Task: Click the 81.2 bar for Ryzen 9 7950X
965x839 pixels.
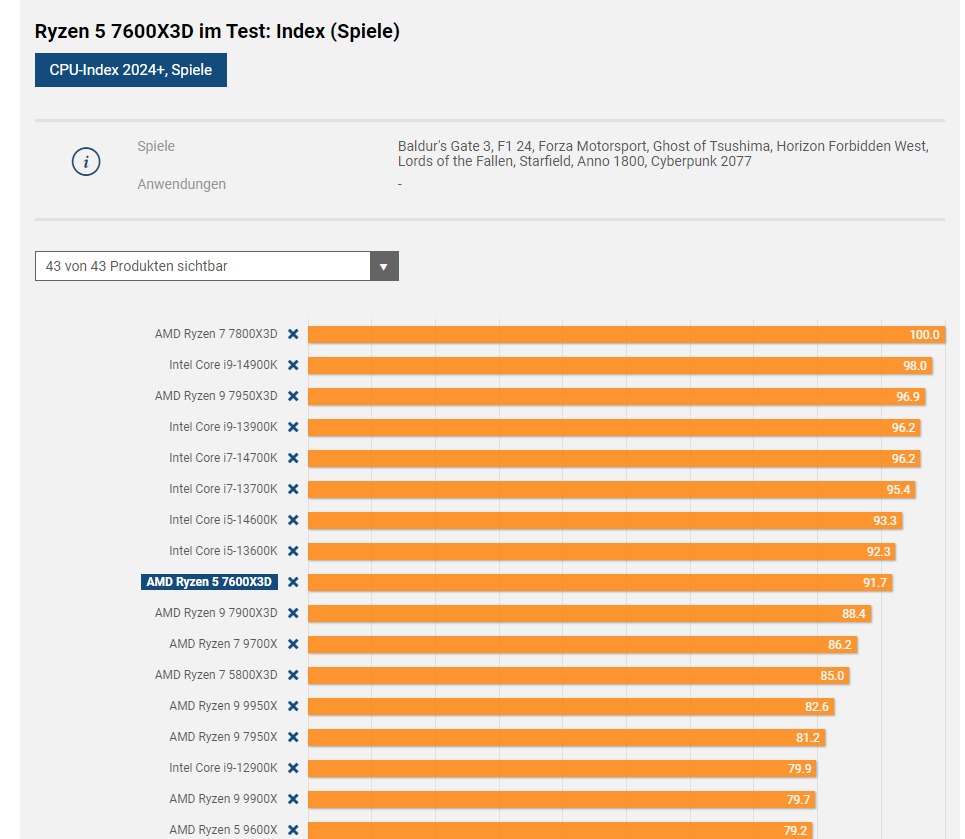Action: (567, 737)
